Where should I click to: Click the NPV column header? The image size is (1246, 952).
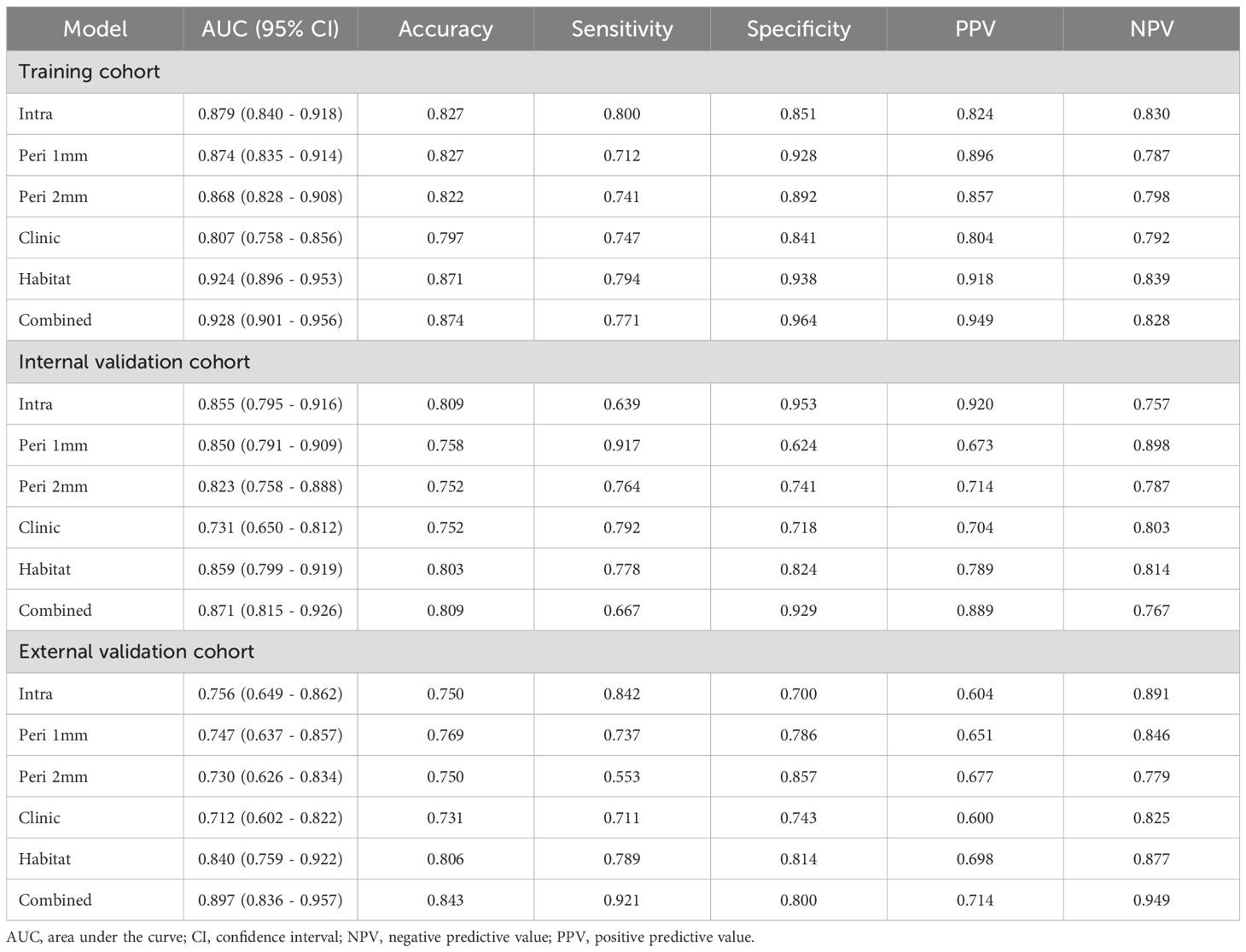pos(1151,29)
